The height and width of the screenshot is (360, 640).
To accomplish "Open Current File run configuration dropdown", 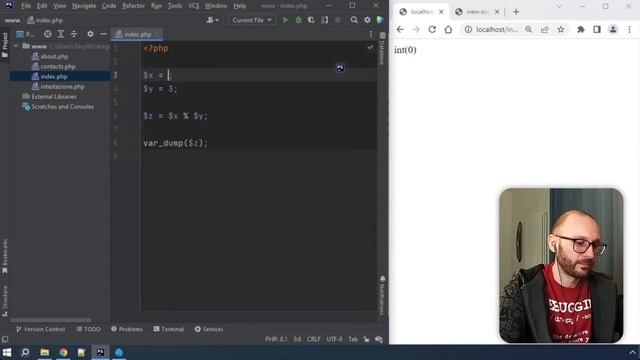I will (x=252, y=20).
